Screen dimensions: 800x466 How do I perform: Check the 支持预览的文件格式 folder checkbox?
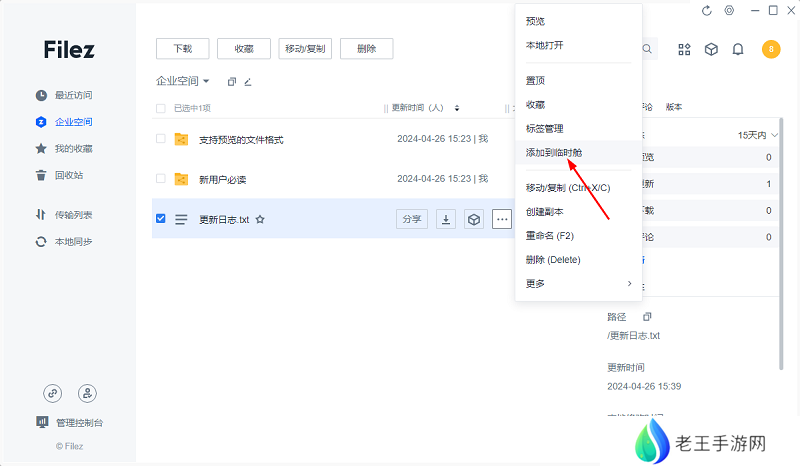[x=161, y=139]
